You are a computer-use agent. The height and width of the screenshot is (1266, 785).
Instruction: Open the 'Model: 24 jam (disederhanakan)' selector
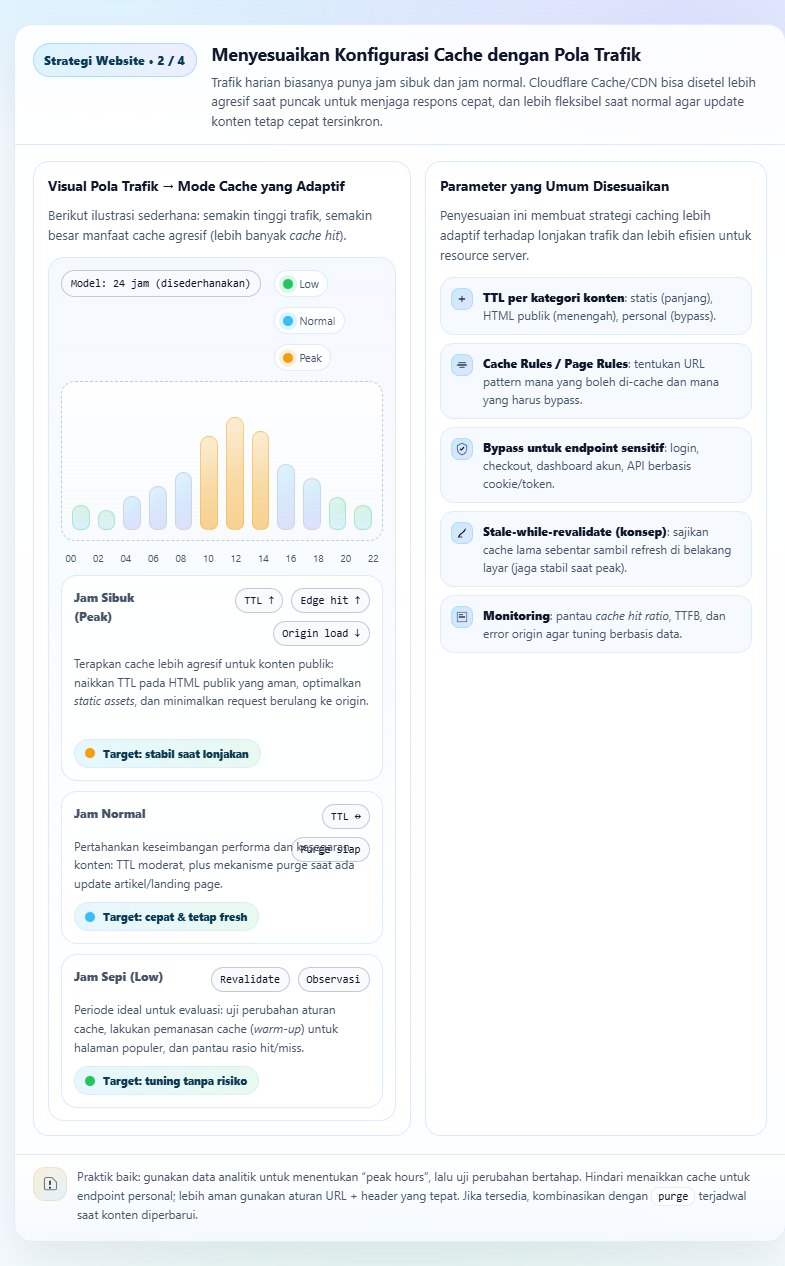coord(161,283)
